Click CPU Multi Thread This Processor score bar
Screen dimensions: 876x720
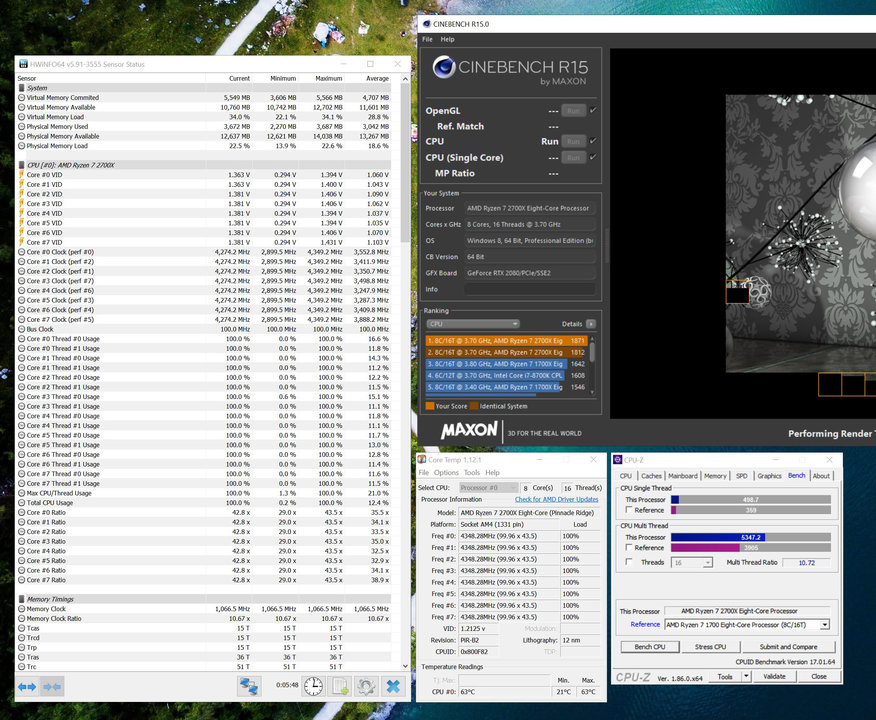pyautogui.click(x=751, y=537)
